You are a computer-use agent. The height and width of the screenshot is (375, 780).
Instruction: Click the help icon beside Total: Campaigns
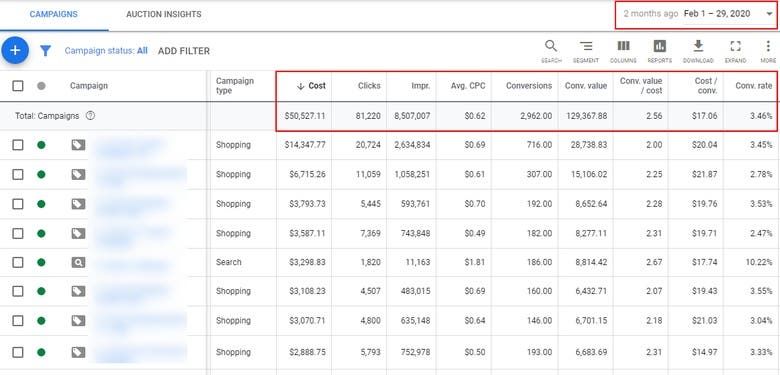(x=90, y=116)
